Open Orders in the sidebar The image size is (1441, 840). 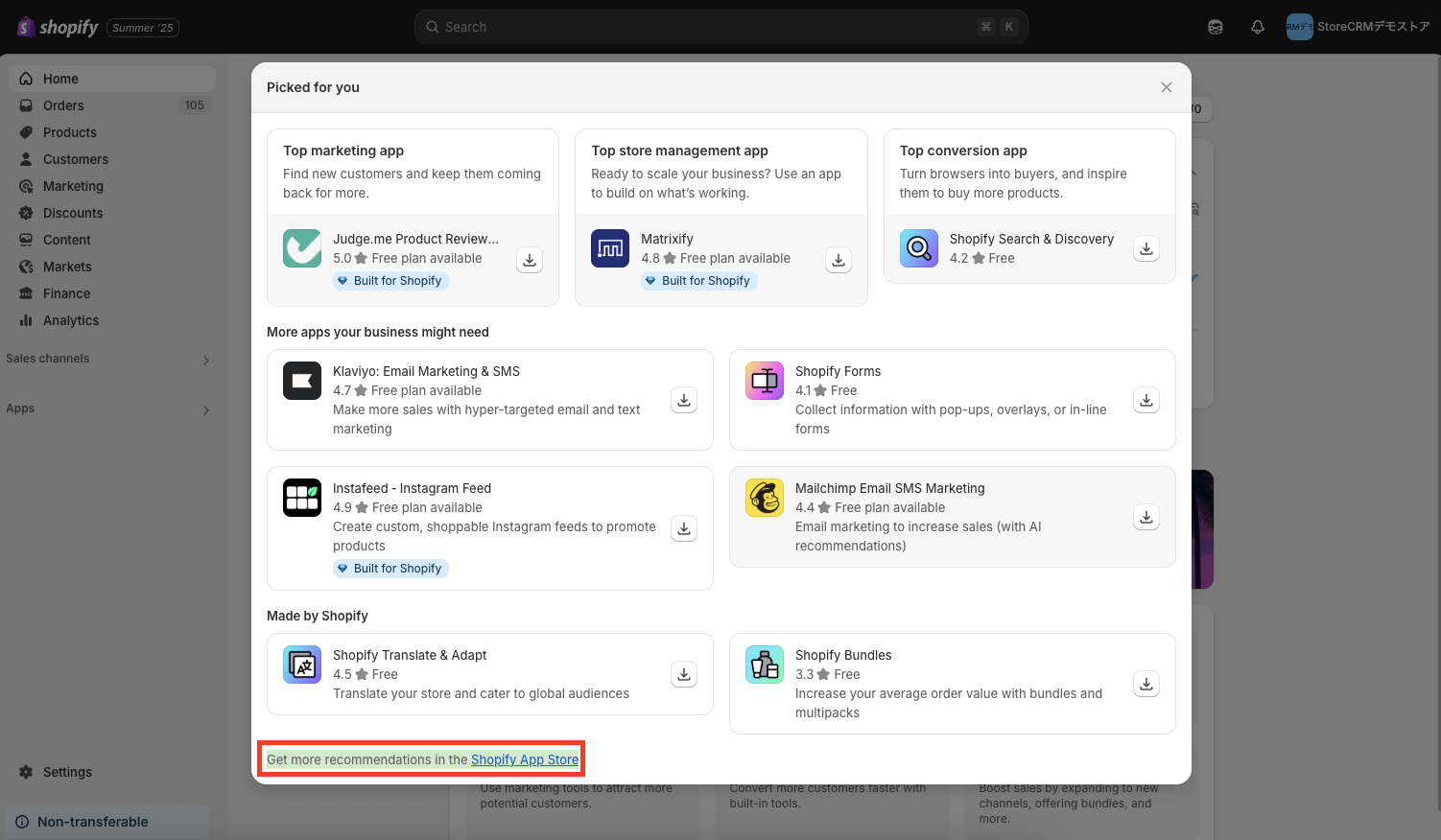pos(112,105)
